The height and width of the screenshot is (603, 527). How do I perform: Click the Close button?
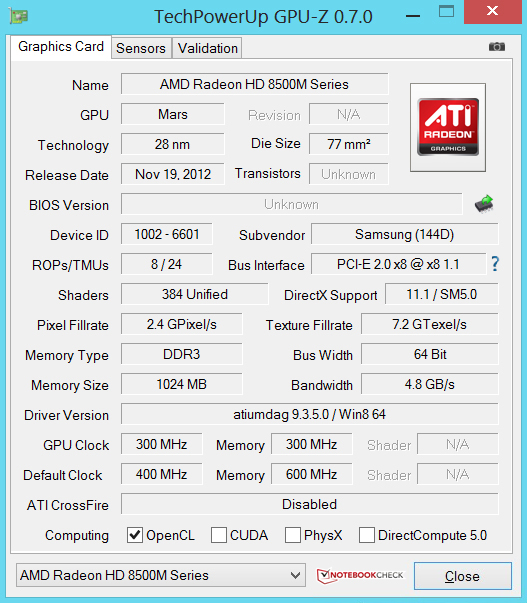click(x=462, y=576)
